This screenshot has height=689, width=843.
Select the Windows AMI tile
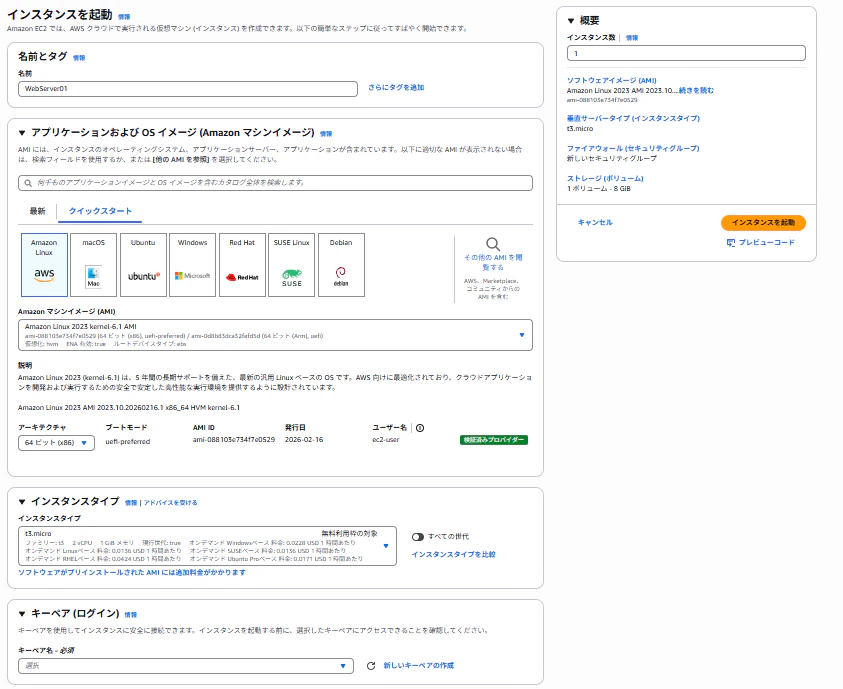(192, 264)
